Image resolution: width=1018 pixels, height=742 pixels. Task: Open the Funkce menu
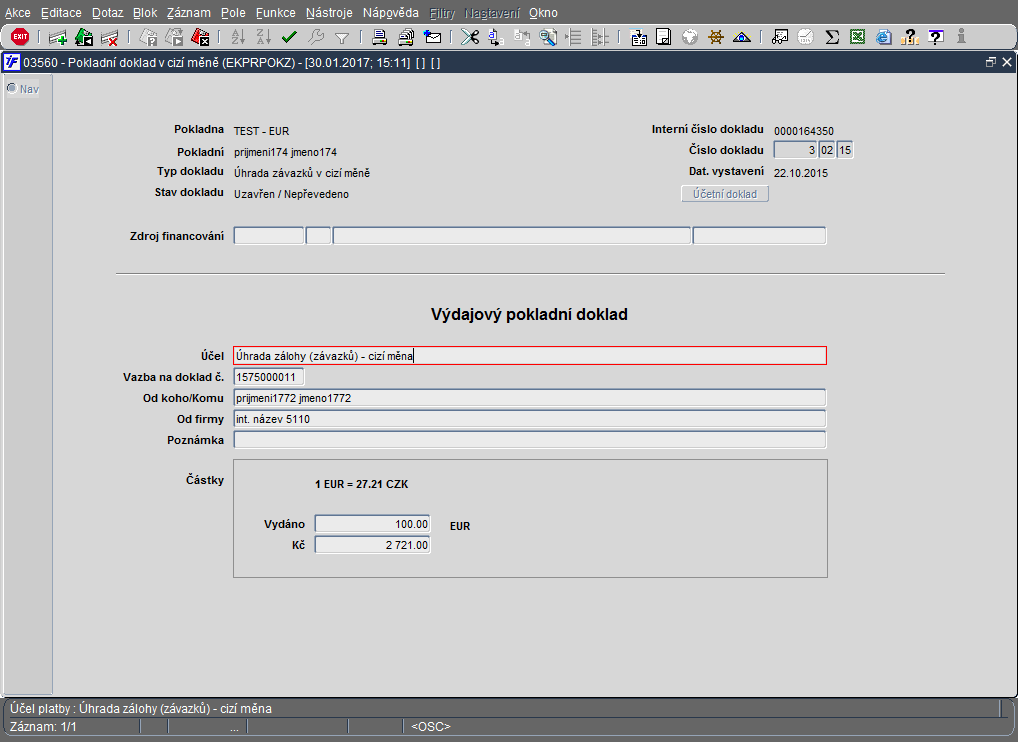pos(275,13)
